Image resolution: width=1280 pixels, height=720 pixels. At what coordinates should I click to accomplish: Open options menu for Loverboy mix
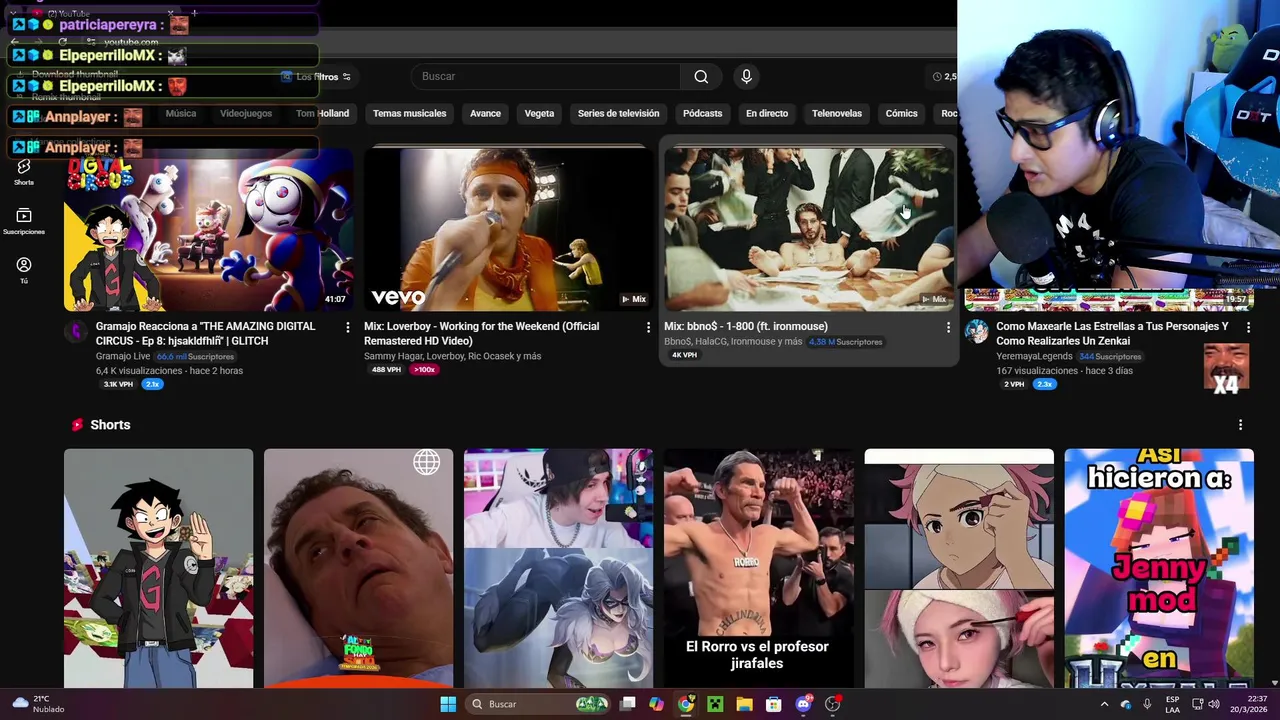pyautogui.click(x=648, y=327)
